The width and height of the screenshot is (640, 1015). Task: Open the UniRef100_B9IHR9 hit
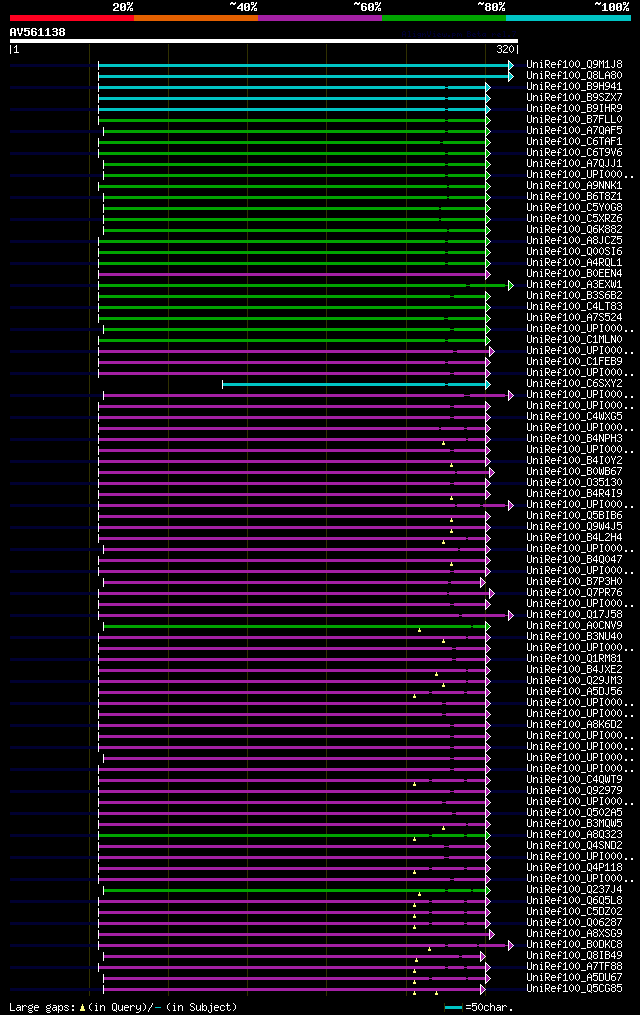[574, 109]
